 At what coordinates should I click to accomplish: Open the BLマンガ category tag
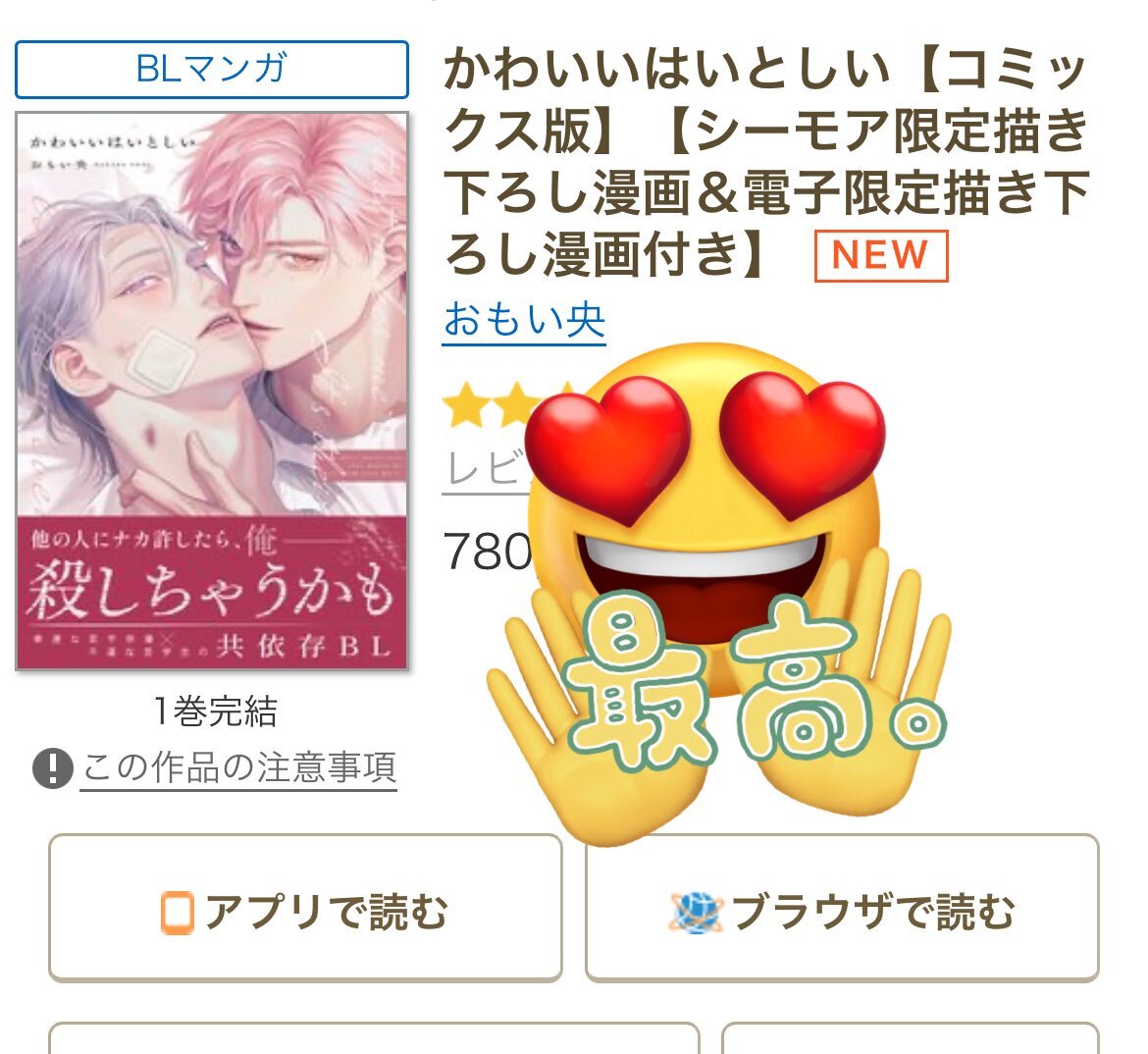(x=212, y=70)
